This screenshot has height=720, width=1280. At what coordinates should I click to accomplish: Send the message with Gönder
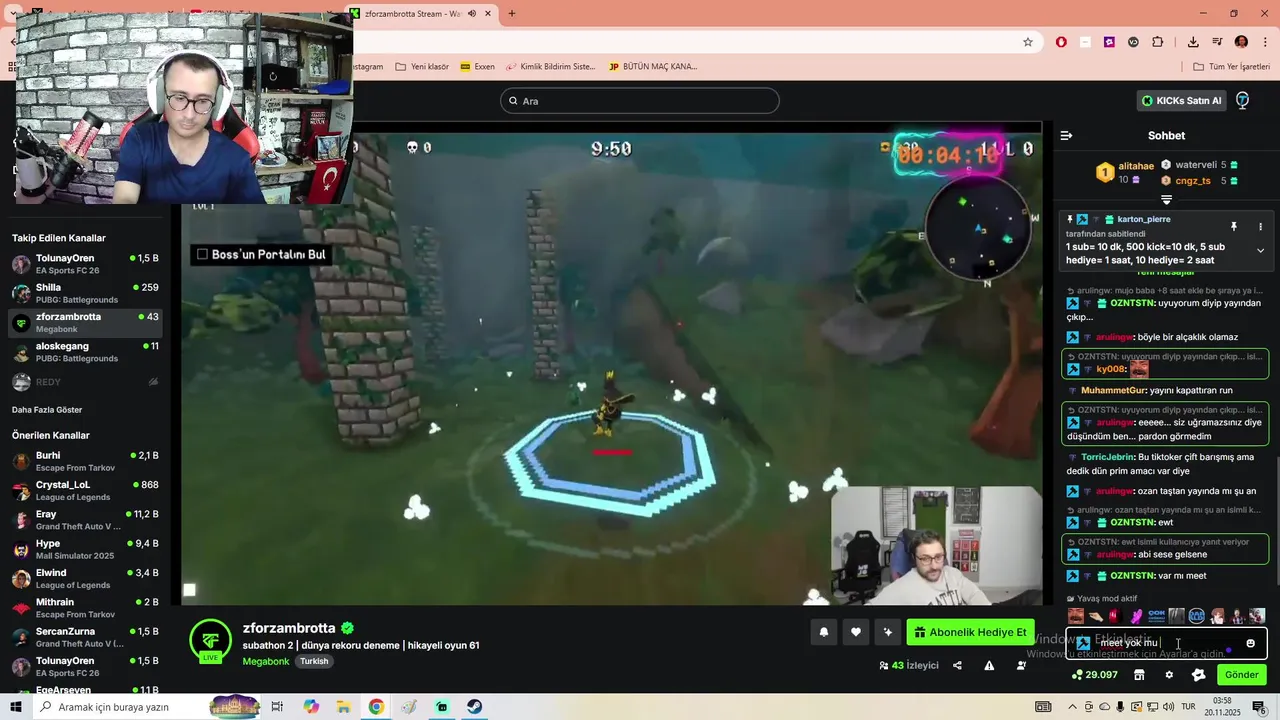pyautogui.click(x=1241, y=675)
